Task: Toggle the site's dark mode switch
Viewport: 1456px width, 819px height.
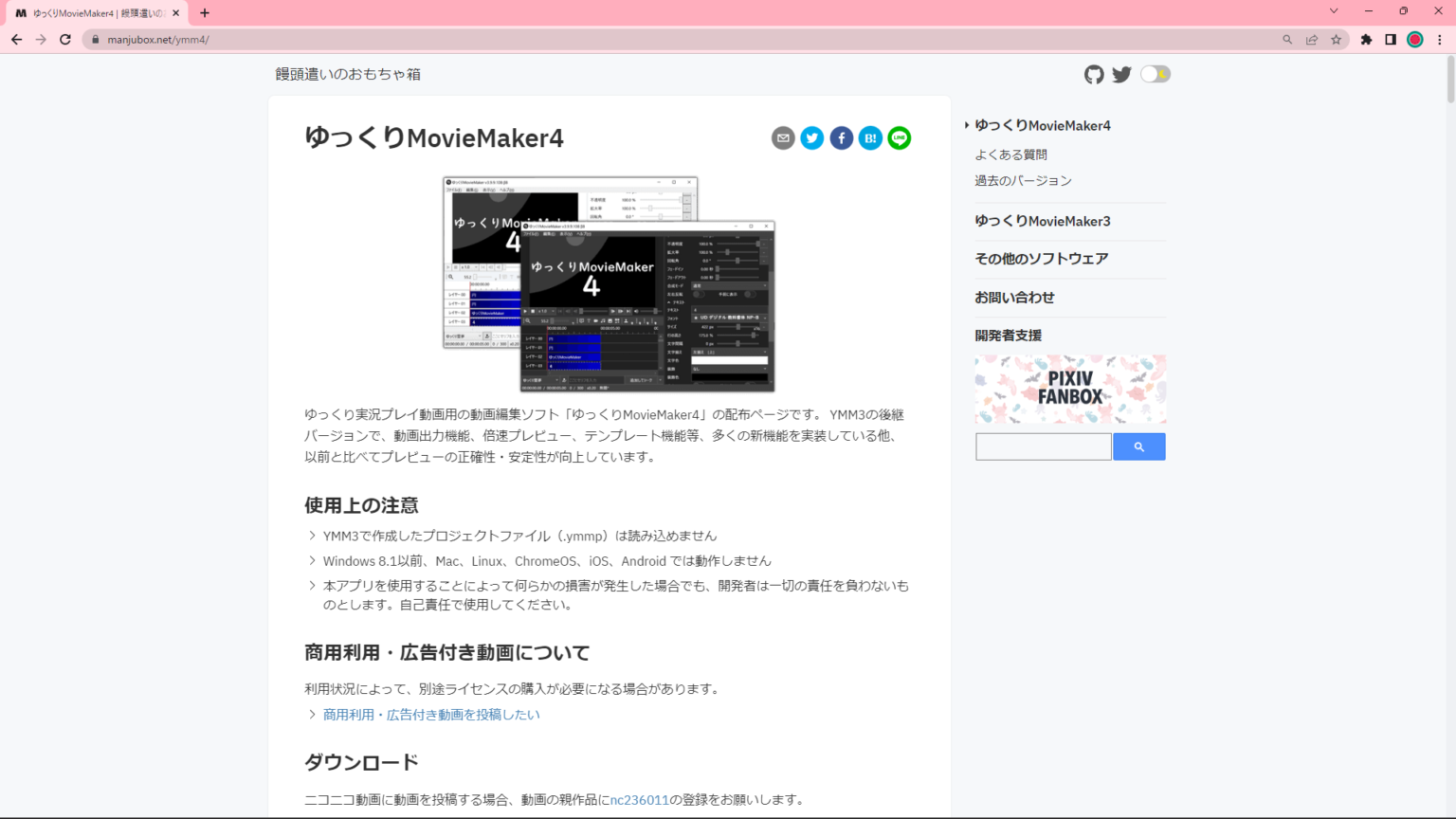Action: click(x=1155, y=73)
